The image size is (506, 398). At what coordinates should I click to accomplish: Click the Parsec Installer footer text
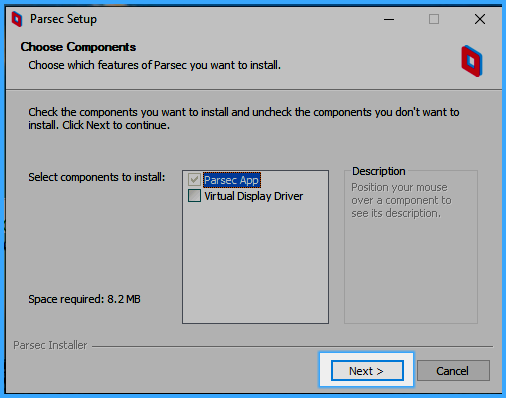point(50,345)
